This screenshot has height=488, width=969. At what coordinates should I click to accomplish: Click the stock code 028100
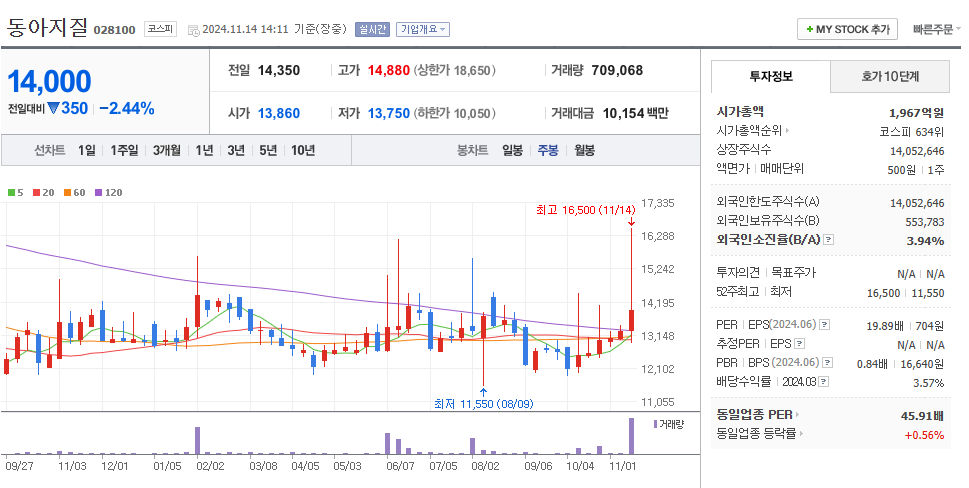point(114,30)
